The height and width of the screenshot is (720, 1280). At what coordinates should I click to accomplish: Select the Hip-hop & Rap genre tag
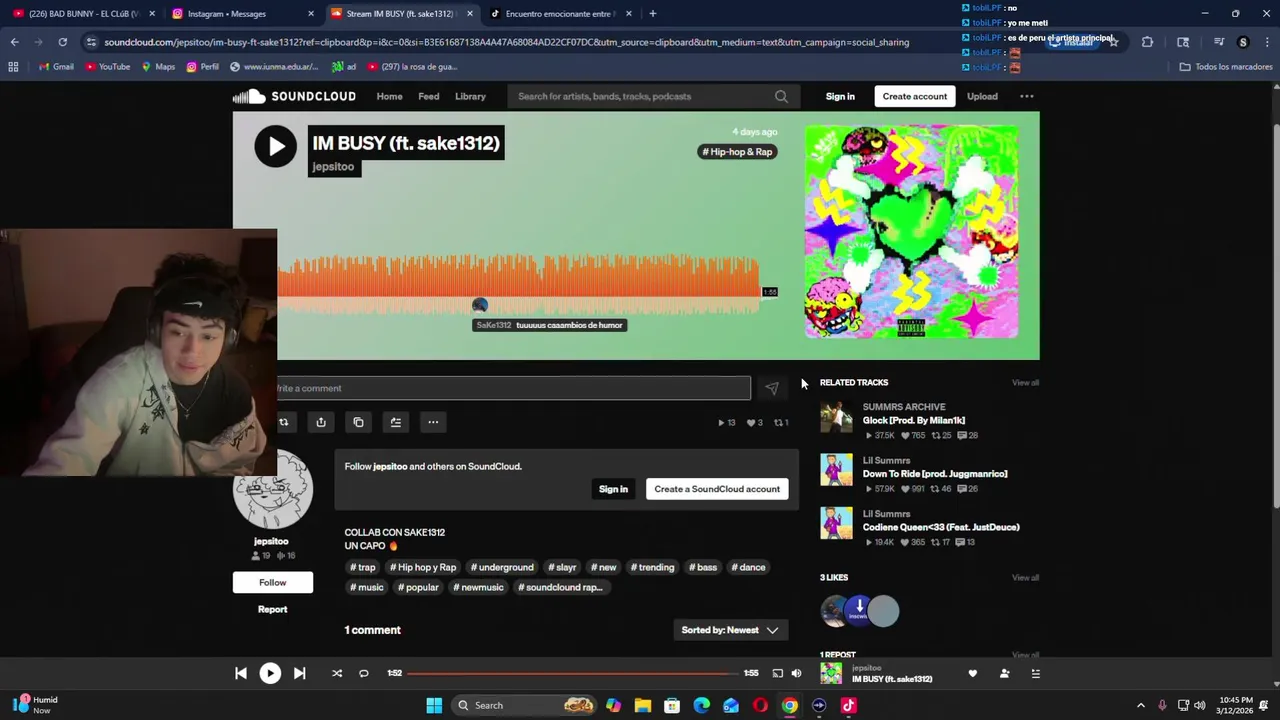click(737, 152)
